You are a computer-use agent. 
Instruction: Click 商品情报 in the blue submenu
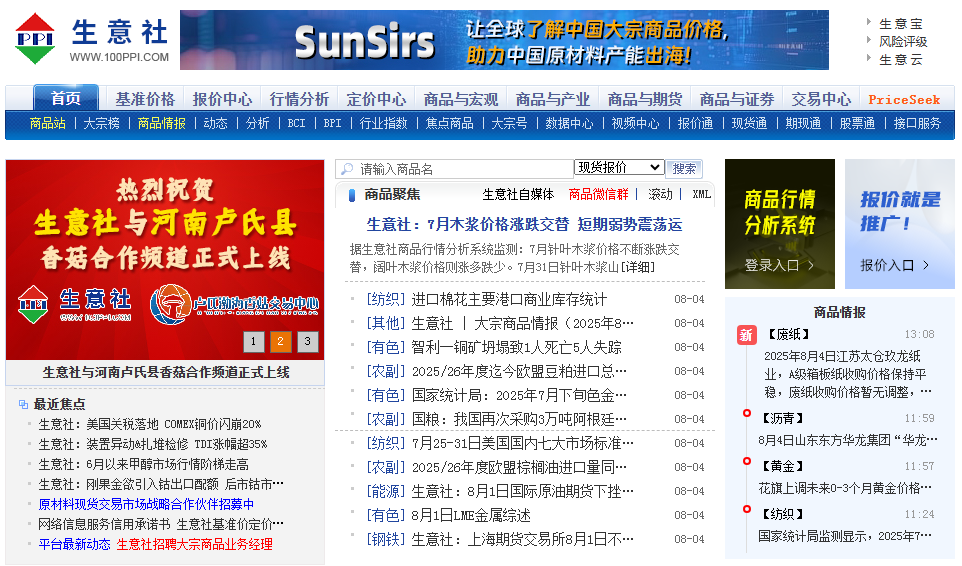click(161, 123)
